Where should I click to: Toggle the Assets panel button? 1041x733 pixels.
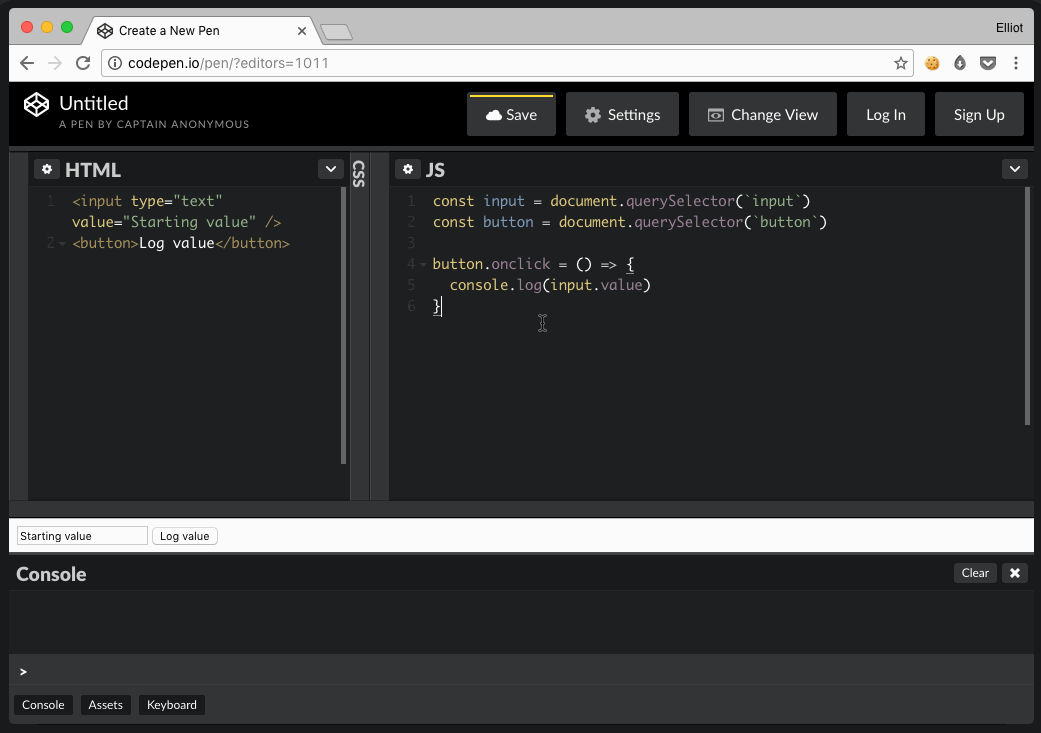click(105, 705)
